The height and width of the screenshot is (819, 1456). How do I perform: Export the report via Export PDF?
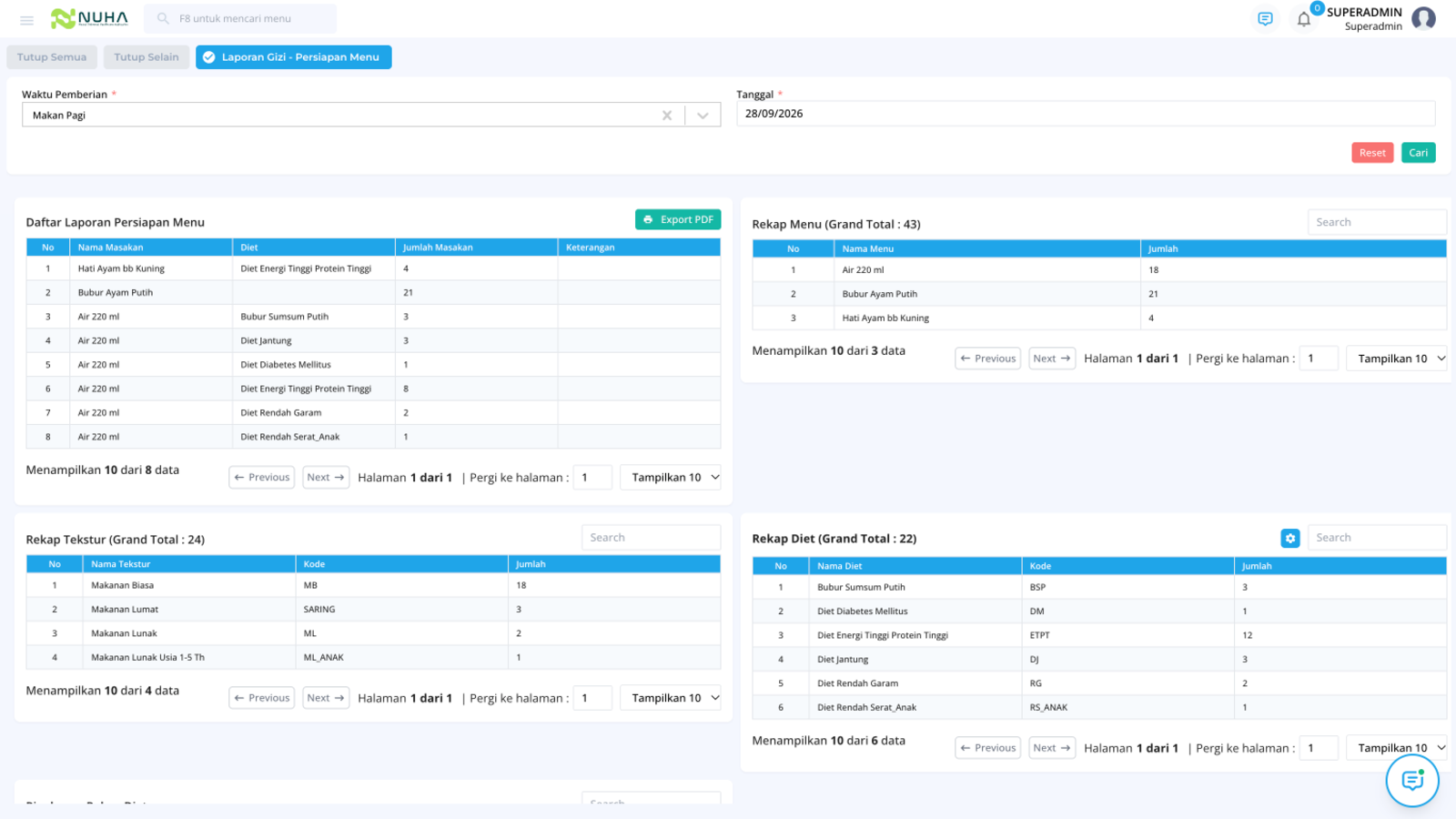678,219
